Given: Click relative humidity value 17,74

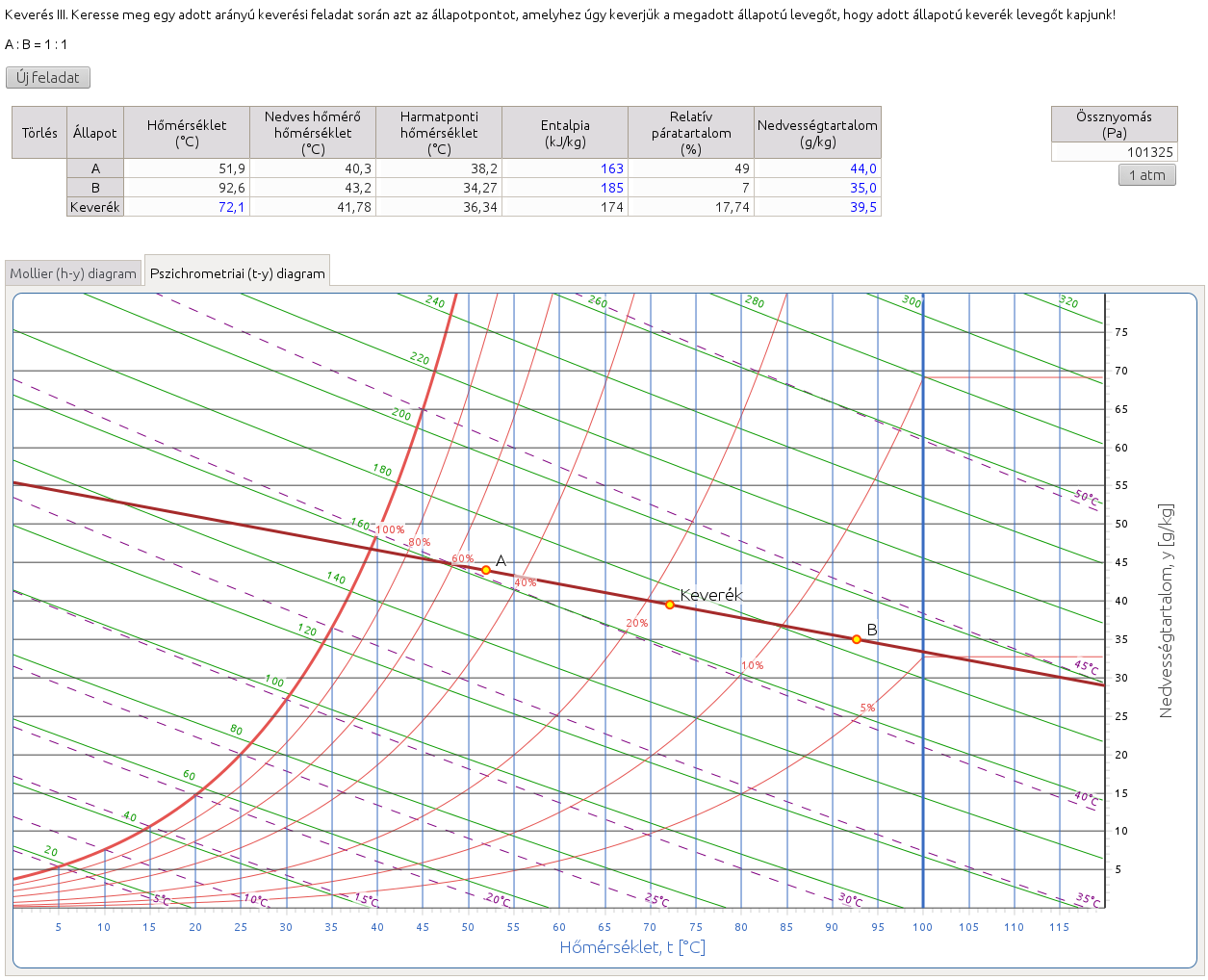Looking at the screenshot, I should [691, 207].
